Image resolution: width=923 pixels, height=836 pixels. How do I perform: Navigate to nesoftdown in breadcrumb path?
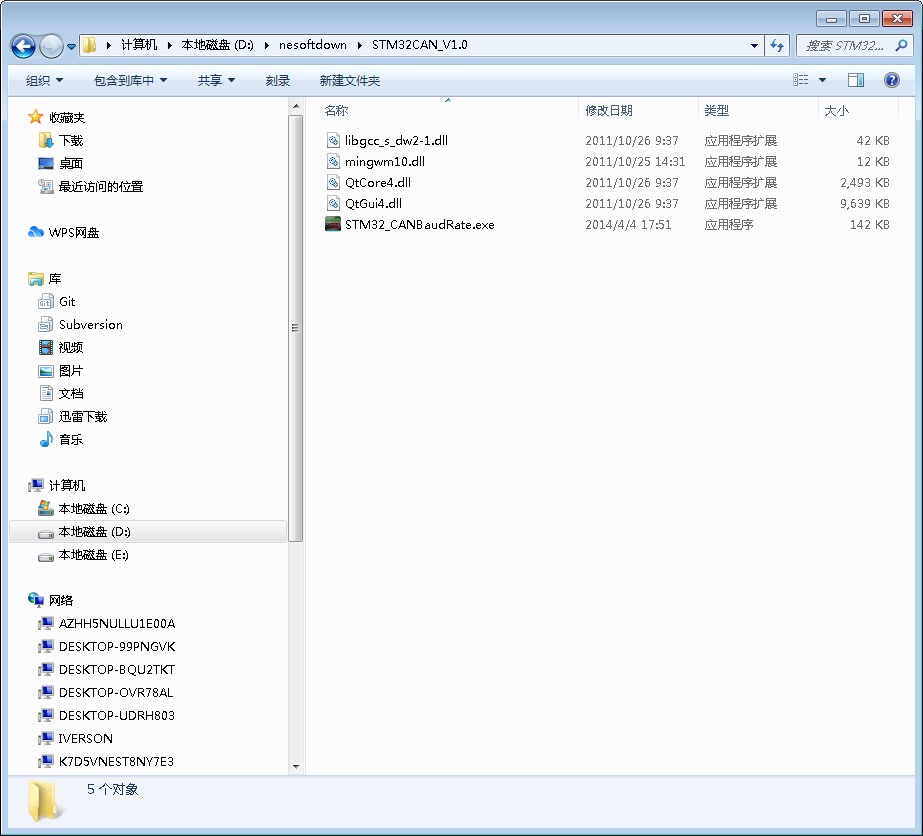(x=313, y=45)
